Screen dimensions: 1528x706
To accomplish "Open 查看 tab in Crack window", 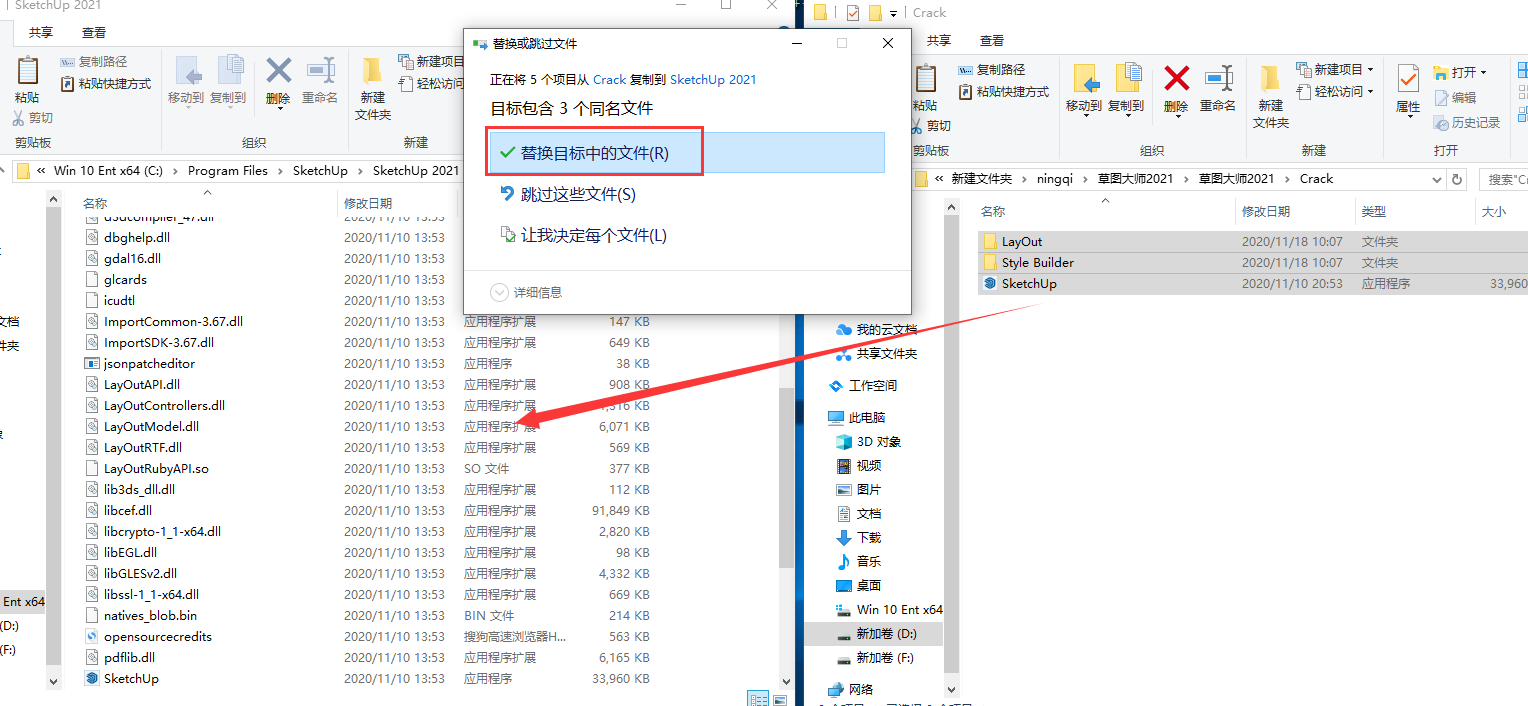I will tap(991, 41).
